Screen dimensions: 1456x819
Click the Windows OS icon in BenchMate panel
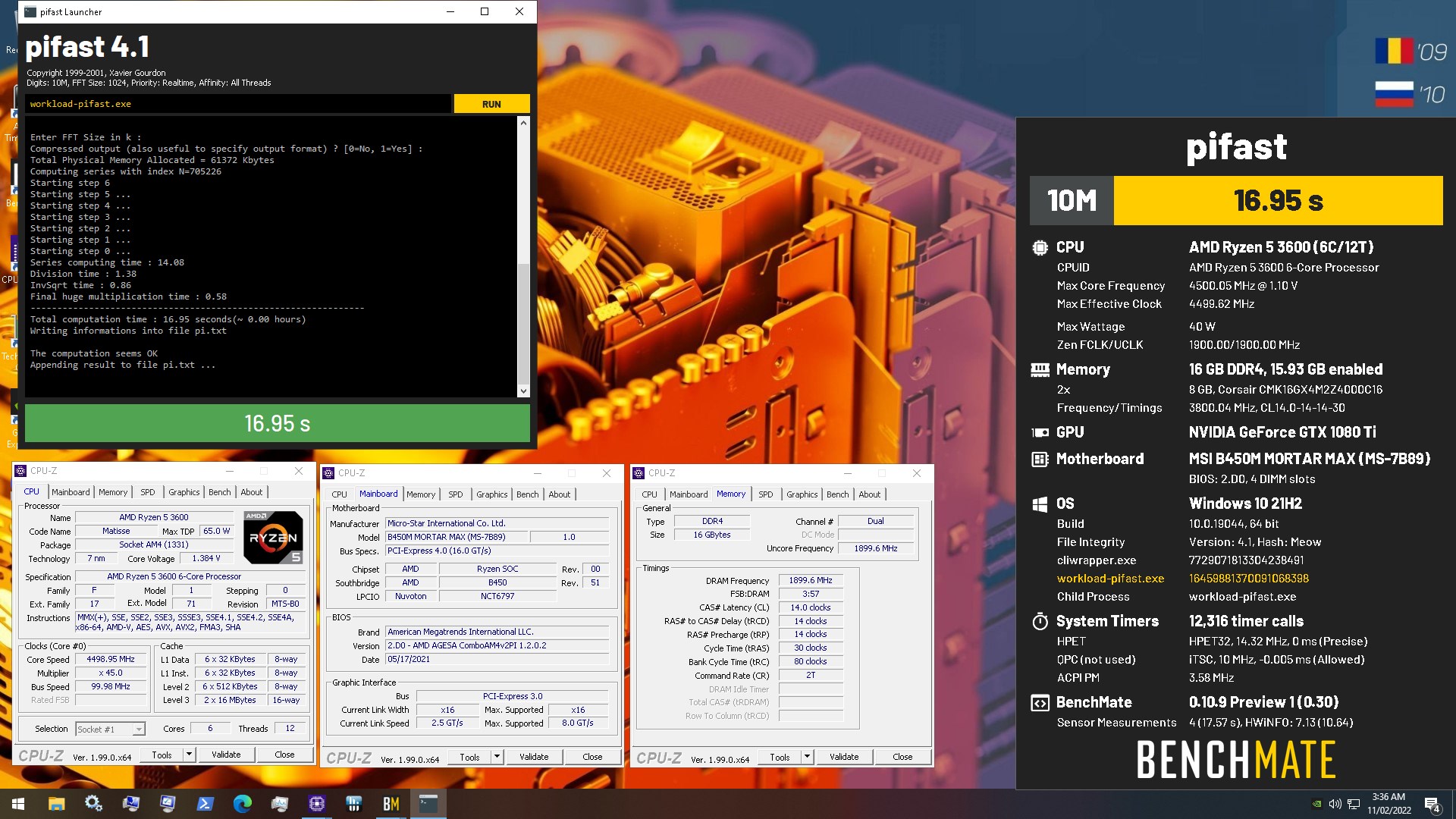pyautogui.click(x=1040, y=504)
